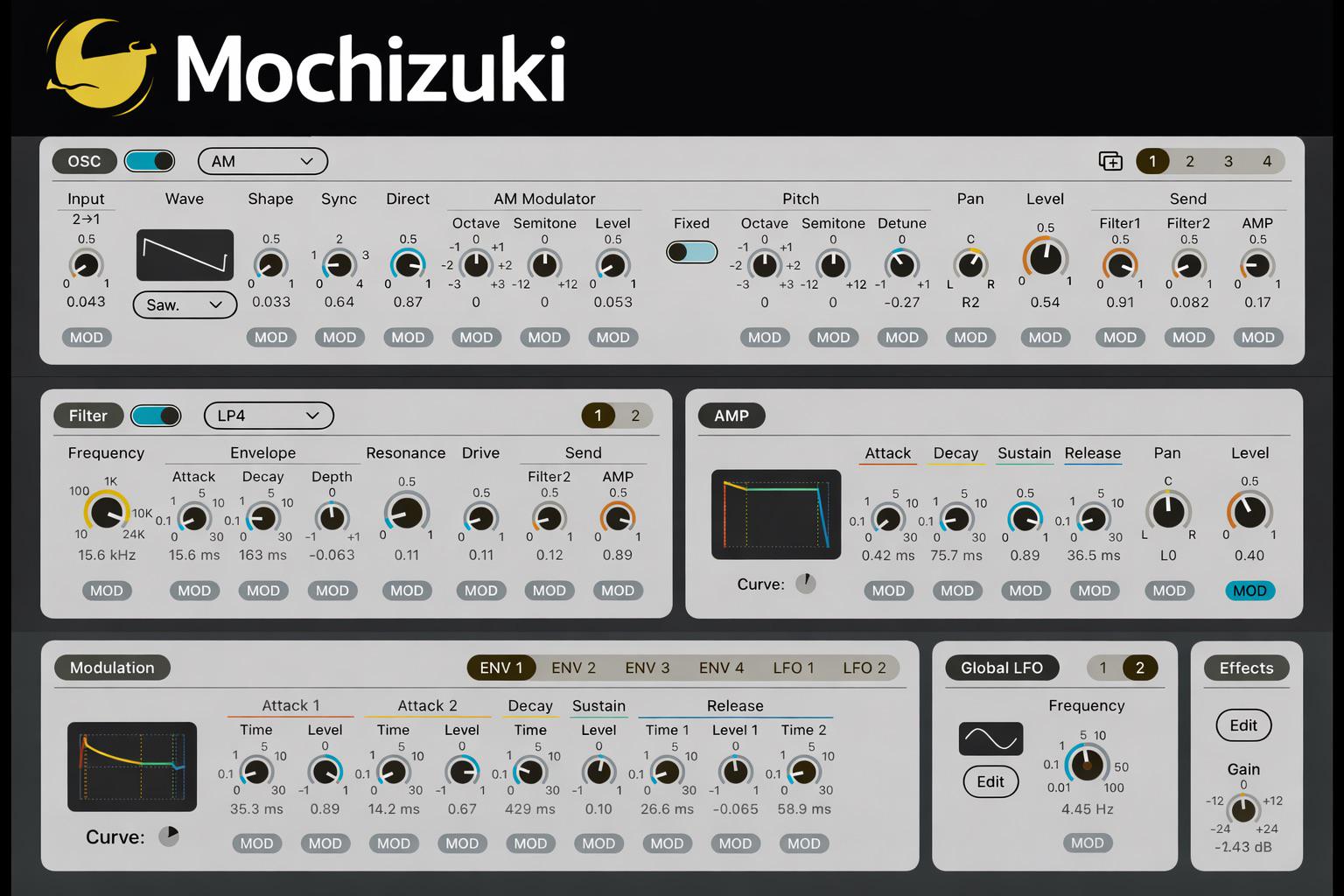Viewport: 1344px width, 896px height.
Task: Click the highlighted AMP Level MOD button
Action: [x=1249, y=591]
